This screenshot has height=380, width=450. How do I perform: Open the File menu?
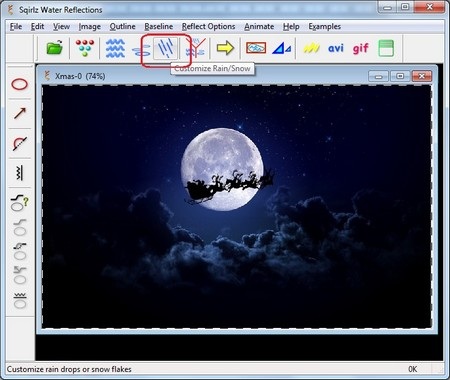pos(16,26)
